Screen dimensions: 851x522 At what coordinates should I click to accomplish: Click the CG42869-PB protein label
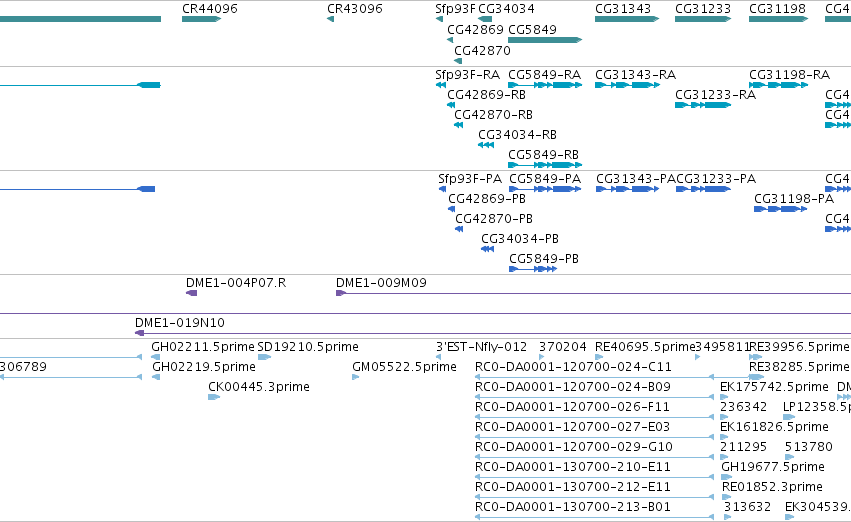pyautogui.click(x=487, y=199)
